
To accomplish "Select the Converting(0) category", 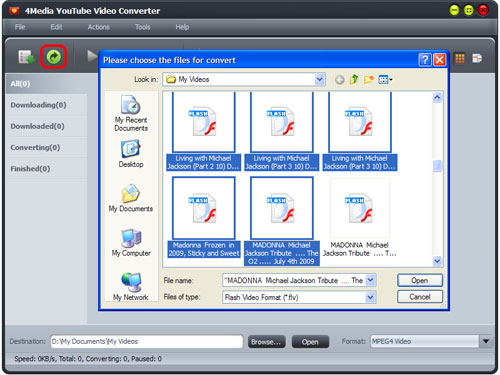I will tap(46, 147).
